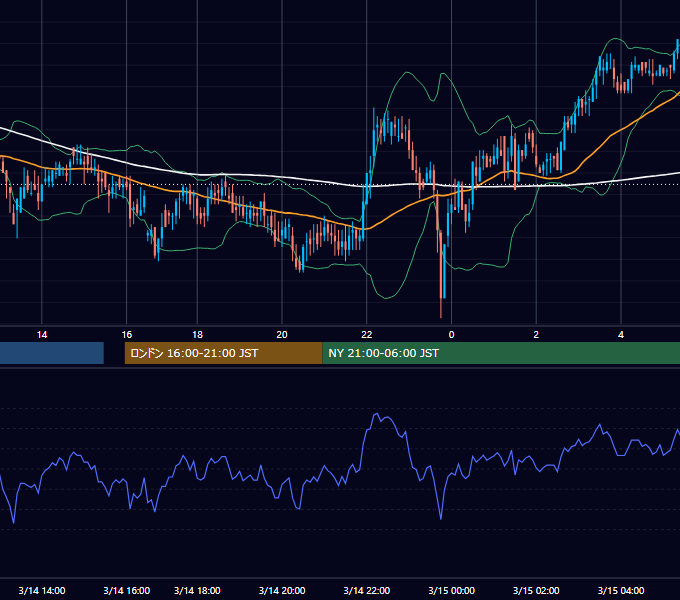Viewport: 680px width, 600px height.
Task: Click the 3/15 04:00 date label
Action: [621, 590]
